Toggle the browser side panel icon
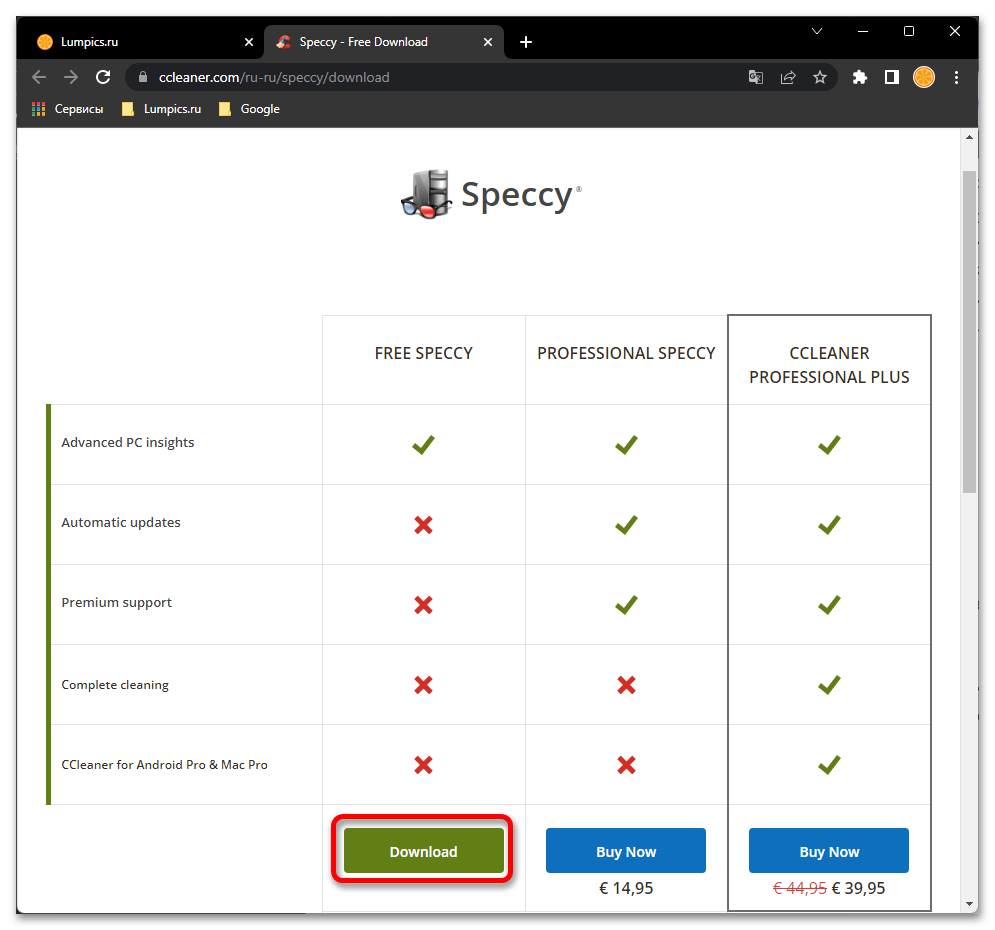The image size is (995, 930). click(x=892, y=77)
